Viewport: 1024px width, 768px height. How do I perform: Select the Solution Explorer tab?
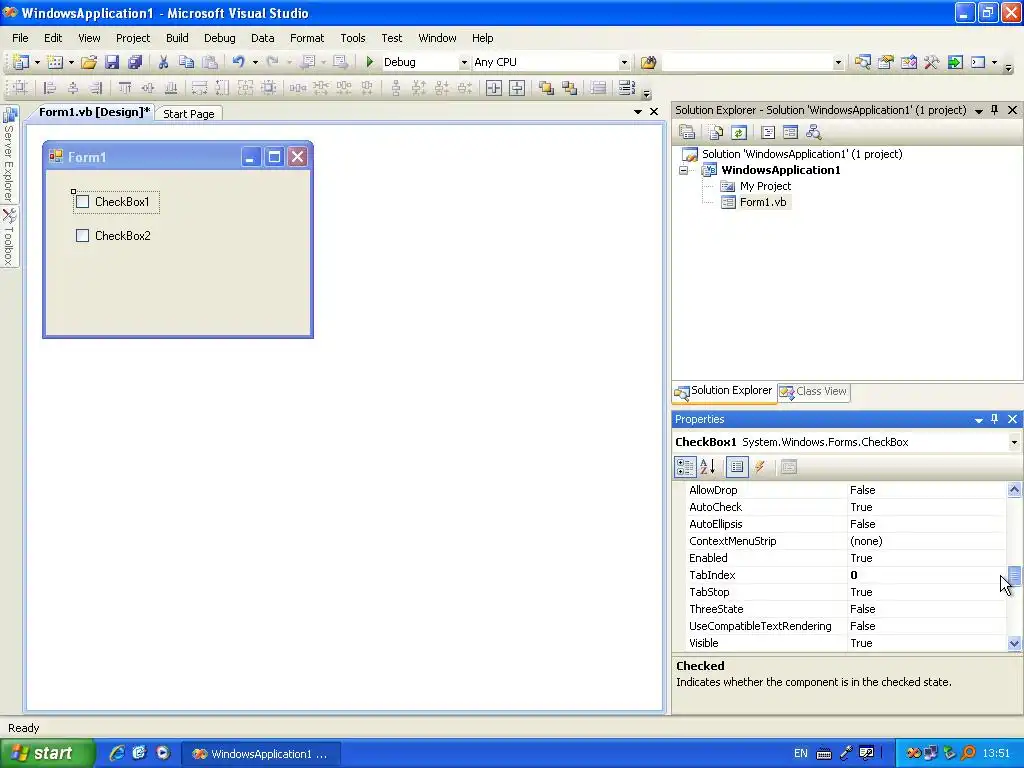click(x=724, y=391)
